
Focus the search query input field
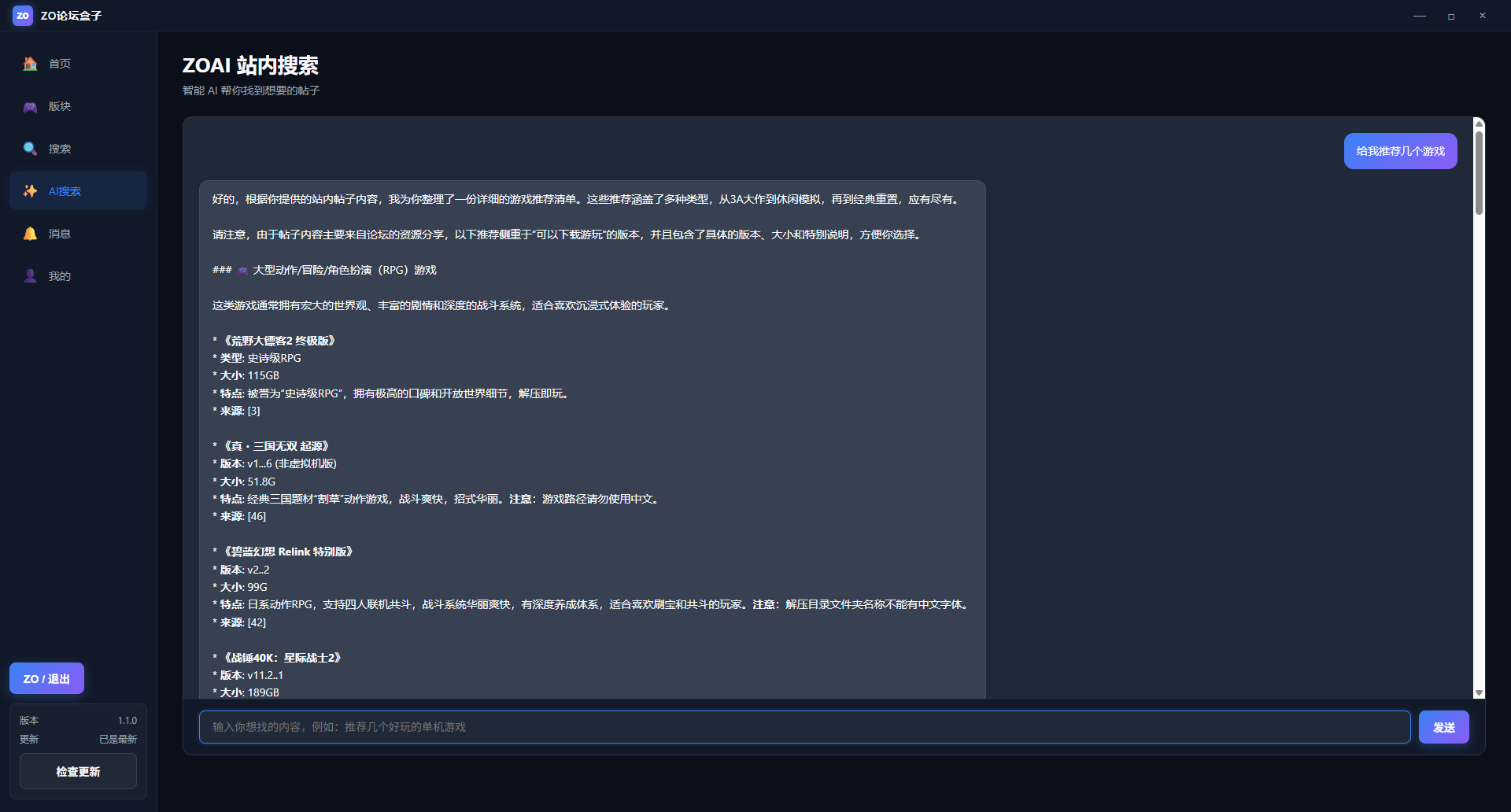[804, 727]
